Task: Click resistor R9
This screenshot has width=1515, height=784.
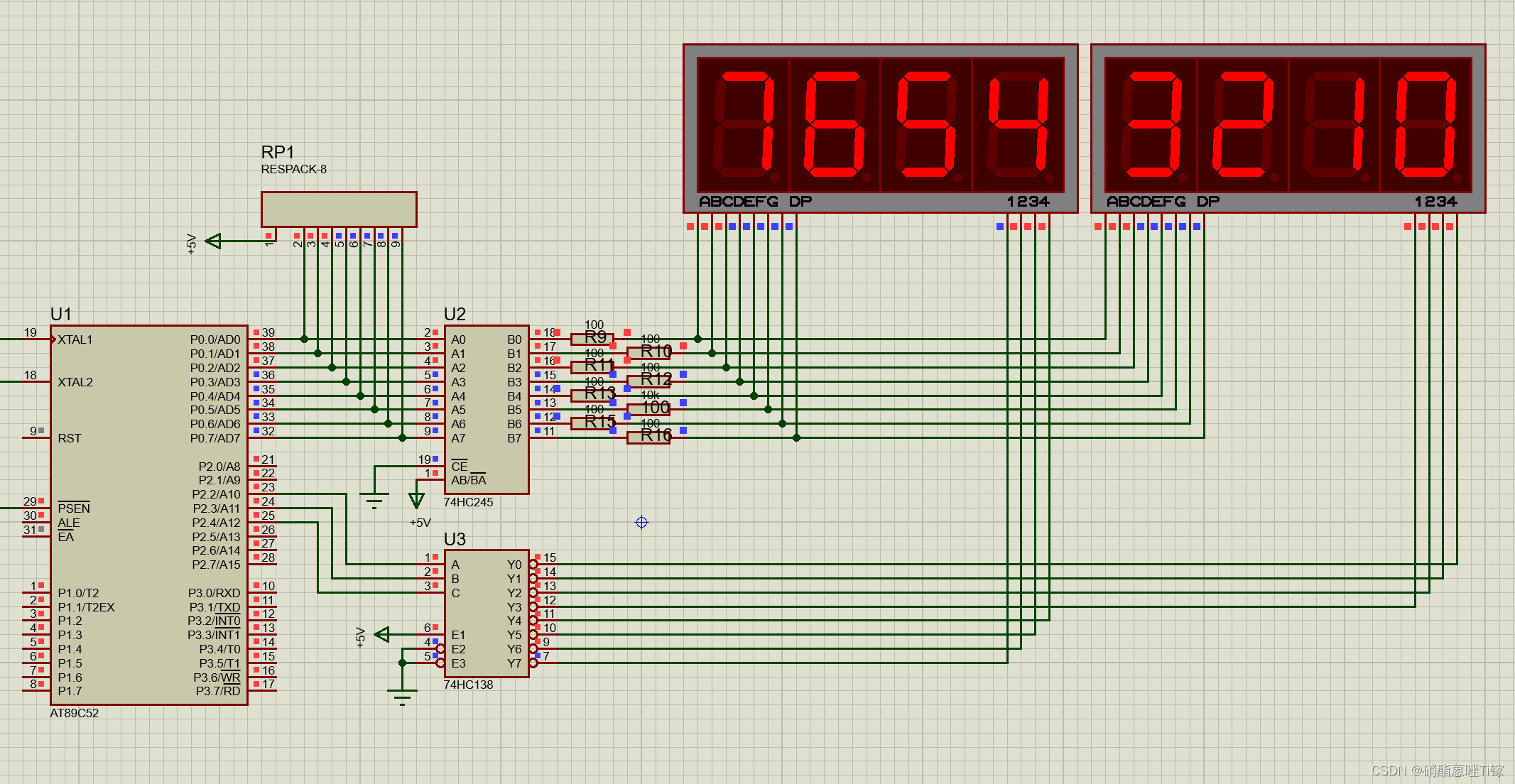Action: 592,338
